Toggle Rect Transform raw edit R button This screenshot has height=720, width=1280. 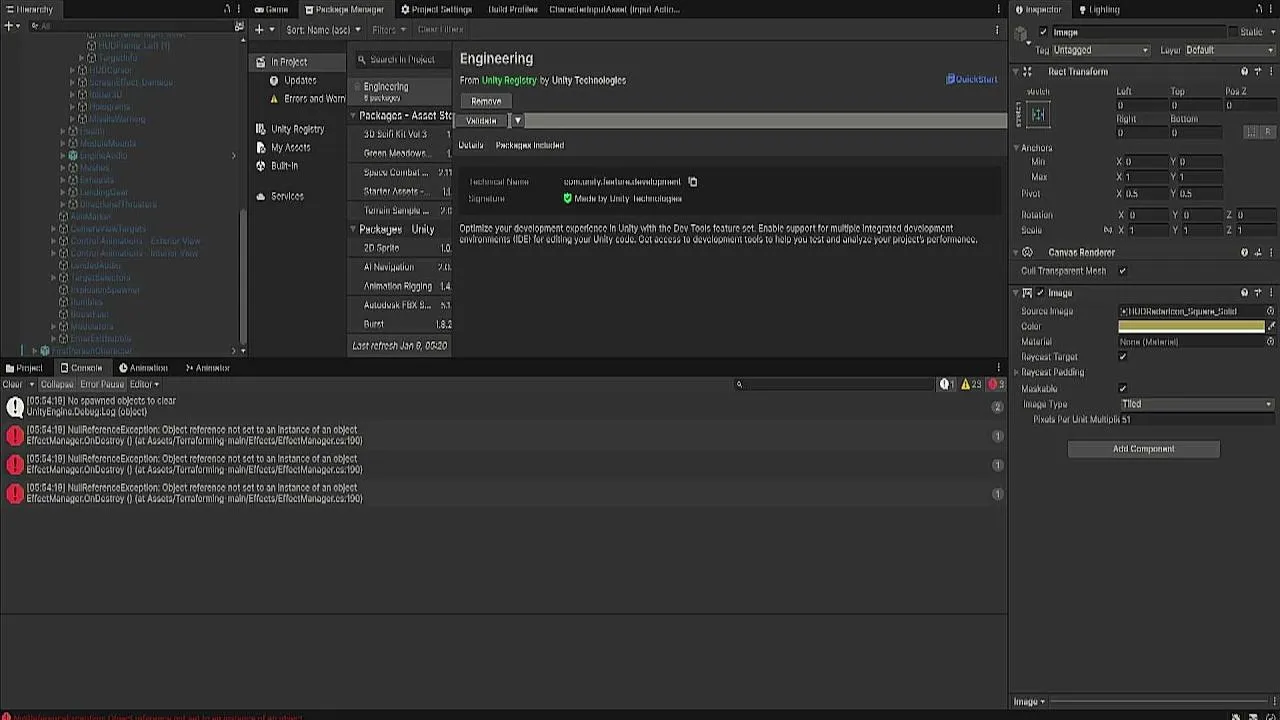[1267, 132]
